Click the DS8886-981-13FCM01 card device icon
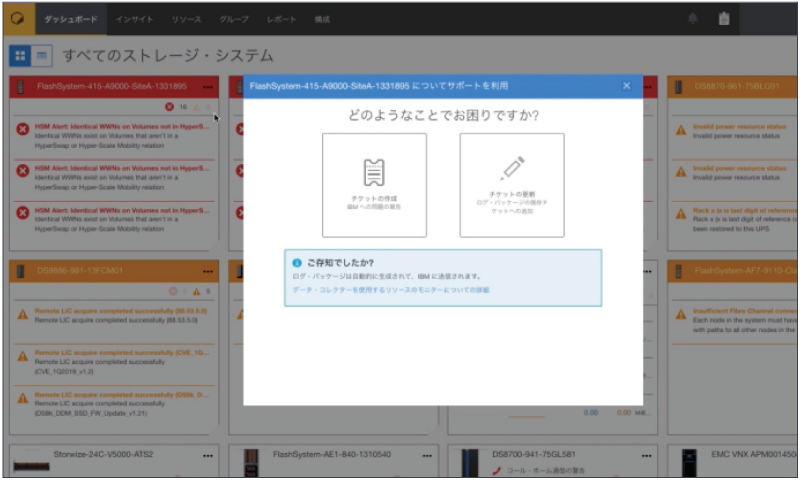Viewport: 800px width, 480px height. coord(21,271)
